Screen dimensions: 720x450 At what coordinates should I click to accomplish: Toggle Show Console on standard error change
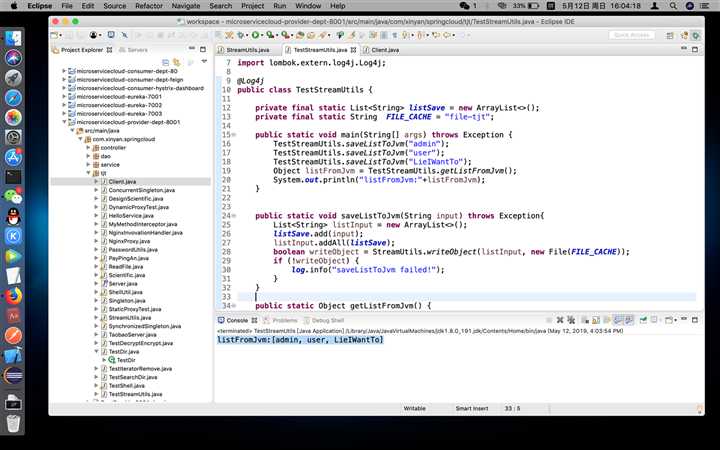tap(629, 320)
